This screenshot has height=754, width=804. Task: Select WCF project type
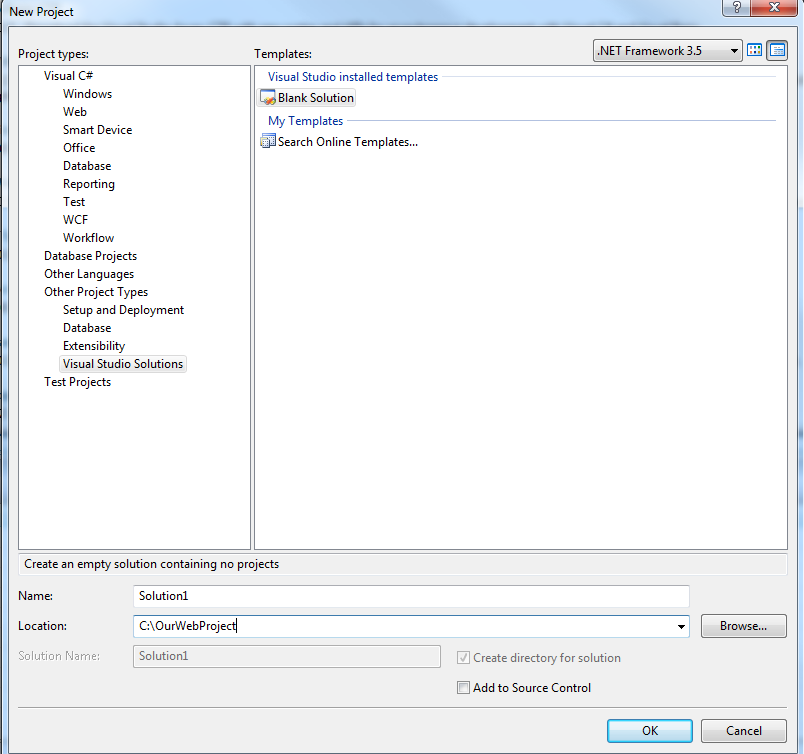(x=75, y=220)
